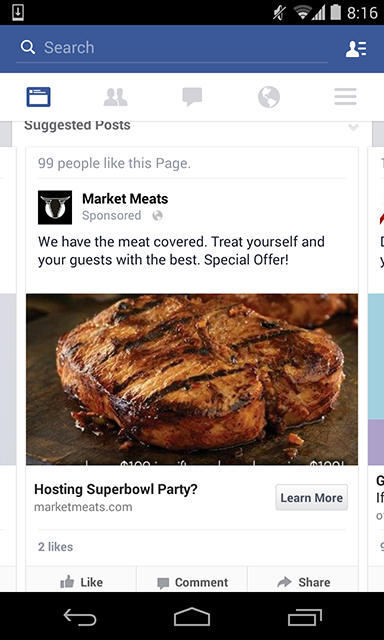Open the Messages speech bubble icon

192,97
